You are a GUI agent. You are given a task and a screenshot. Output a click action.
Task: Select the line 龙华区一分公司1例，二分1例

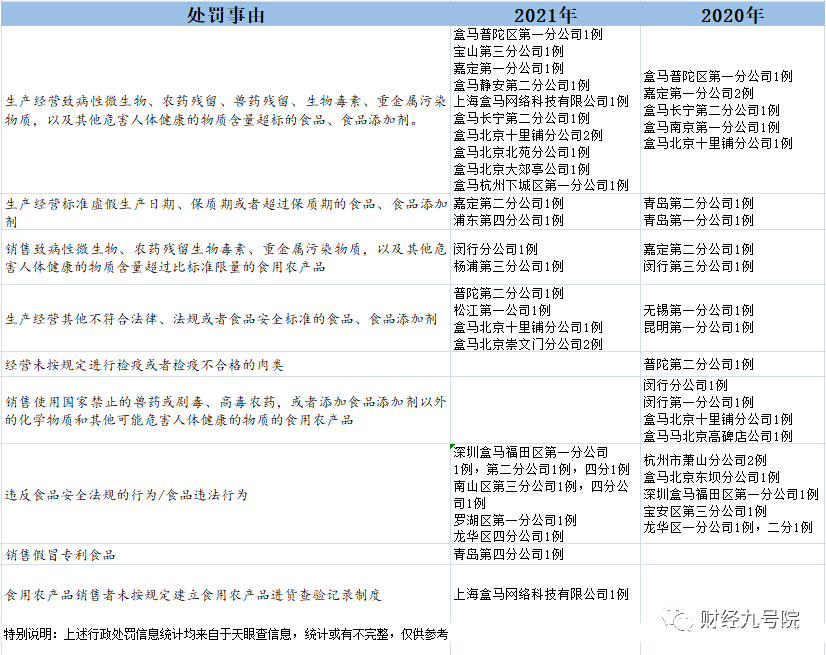pyautogui.click(x=728, y=526)
